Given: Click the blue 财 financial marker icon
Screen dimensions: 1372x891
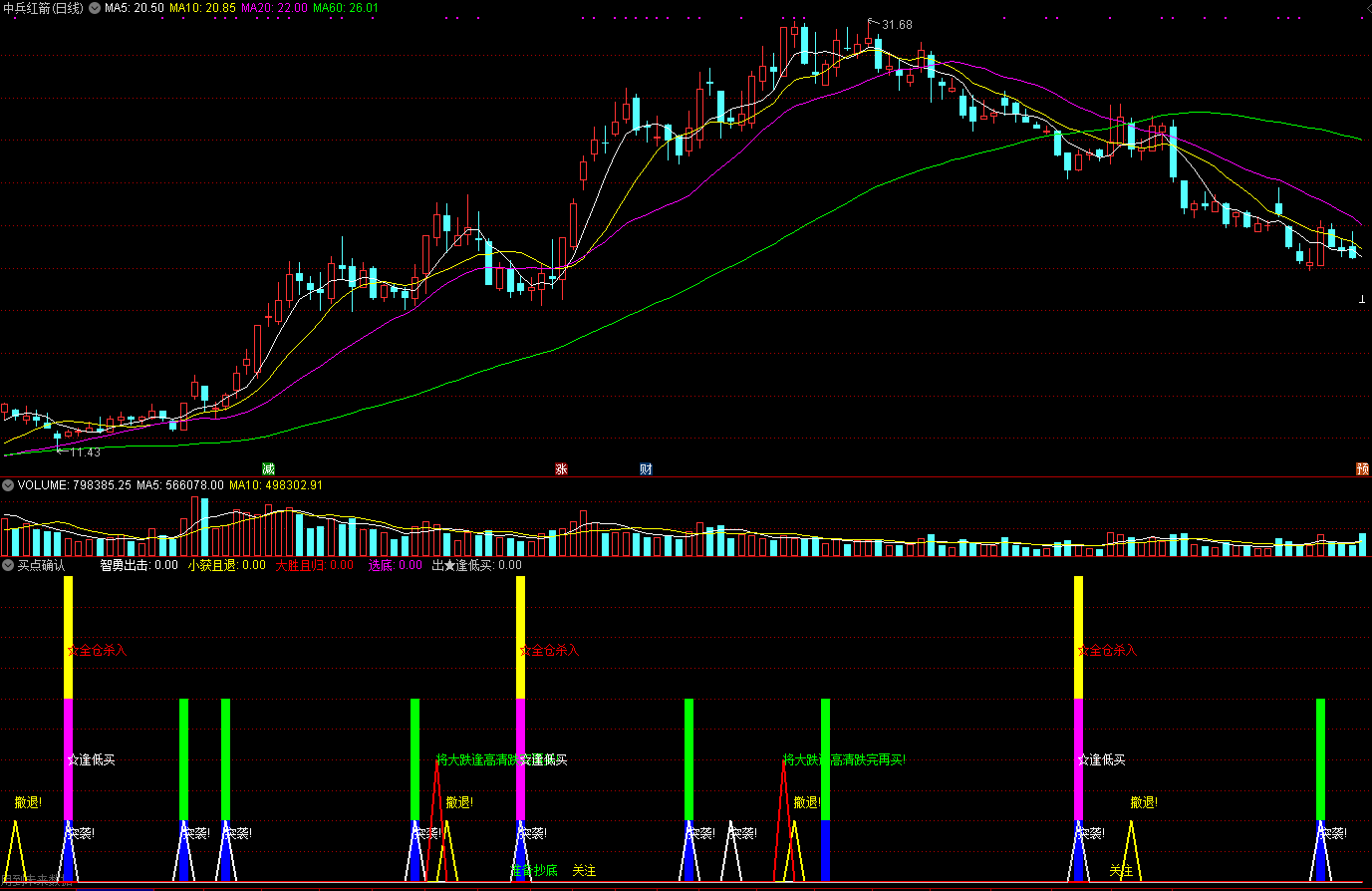Looking at the screenshot, I should [646, 469].
